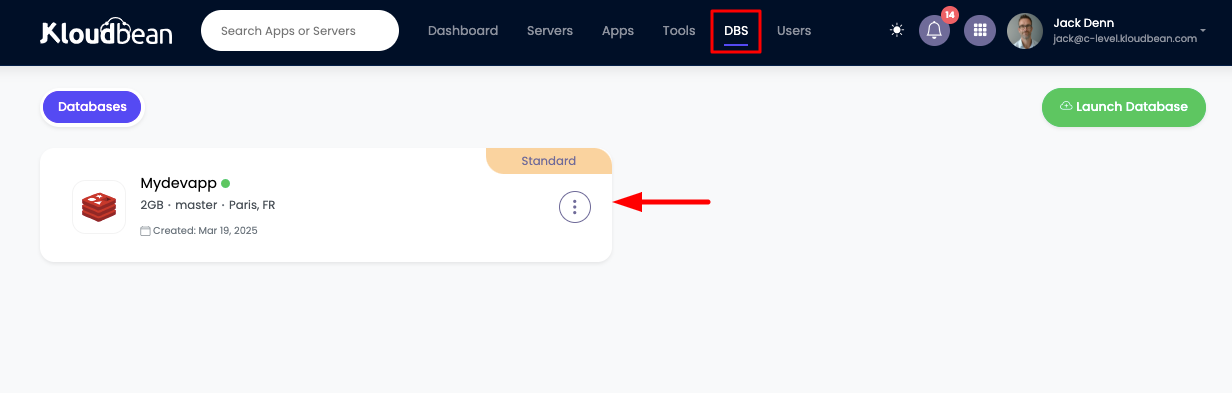The image size is (1232, 393).
Task: Go to the Servers page
Action: [x=550, y=31]
